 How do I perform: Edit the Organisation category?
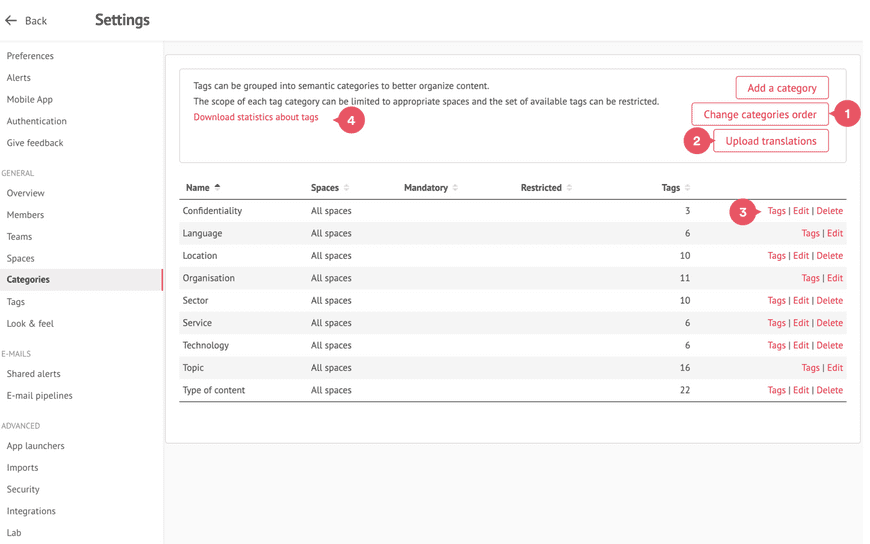835,278
